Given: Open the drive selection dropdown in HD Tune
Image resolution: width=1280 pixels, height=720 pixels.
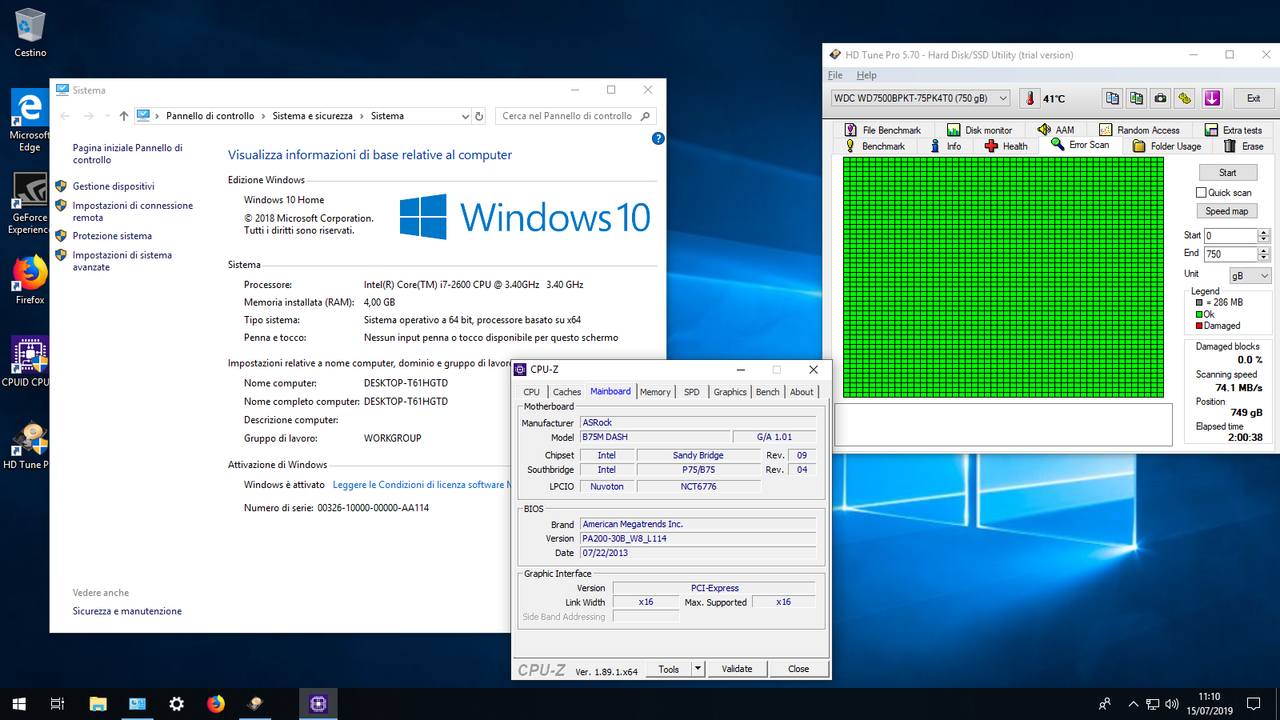Looking at the screenshot, I should click(1004, 98).
